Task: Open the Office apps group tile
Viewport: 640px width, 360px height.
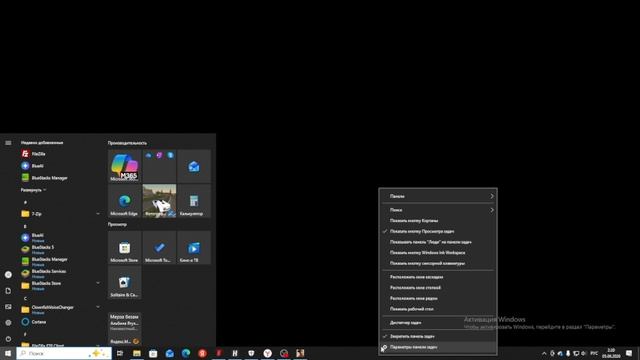Action: click(x=159, y=166)
